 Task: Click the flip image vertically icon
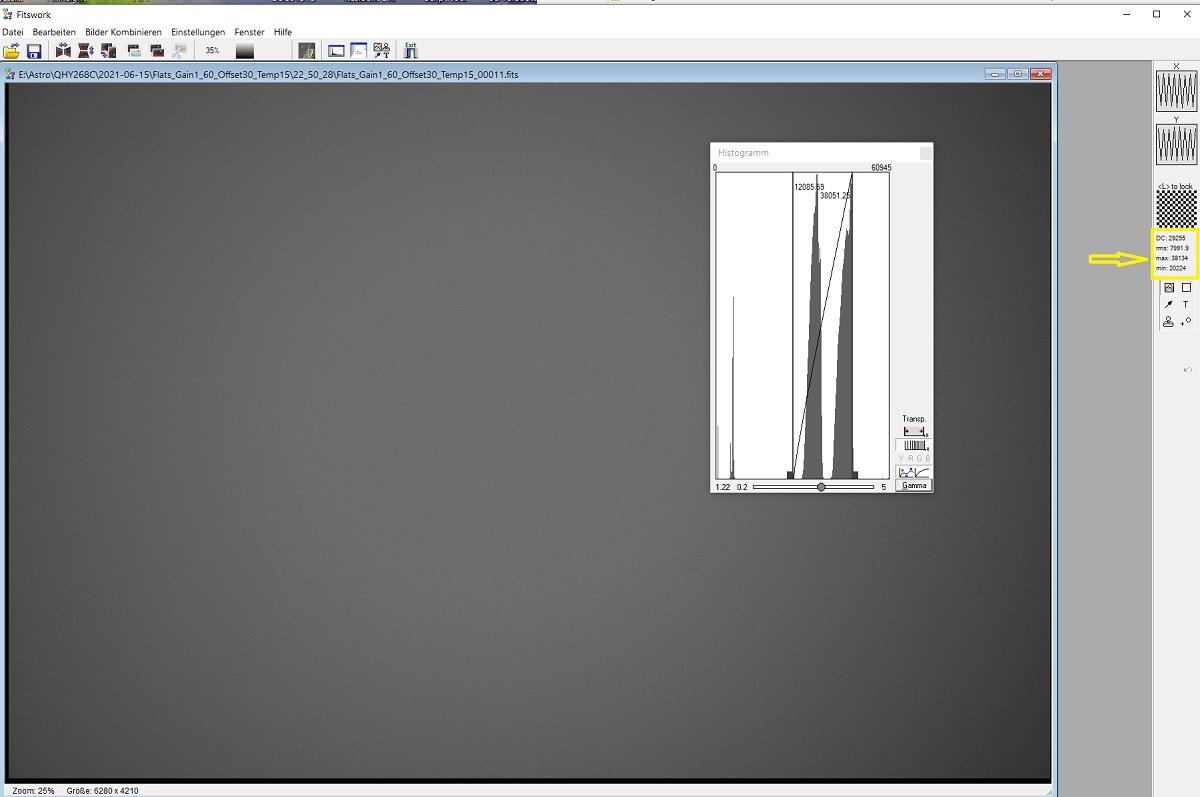click(86, 51)
